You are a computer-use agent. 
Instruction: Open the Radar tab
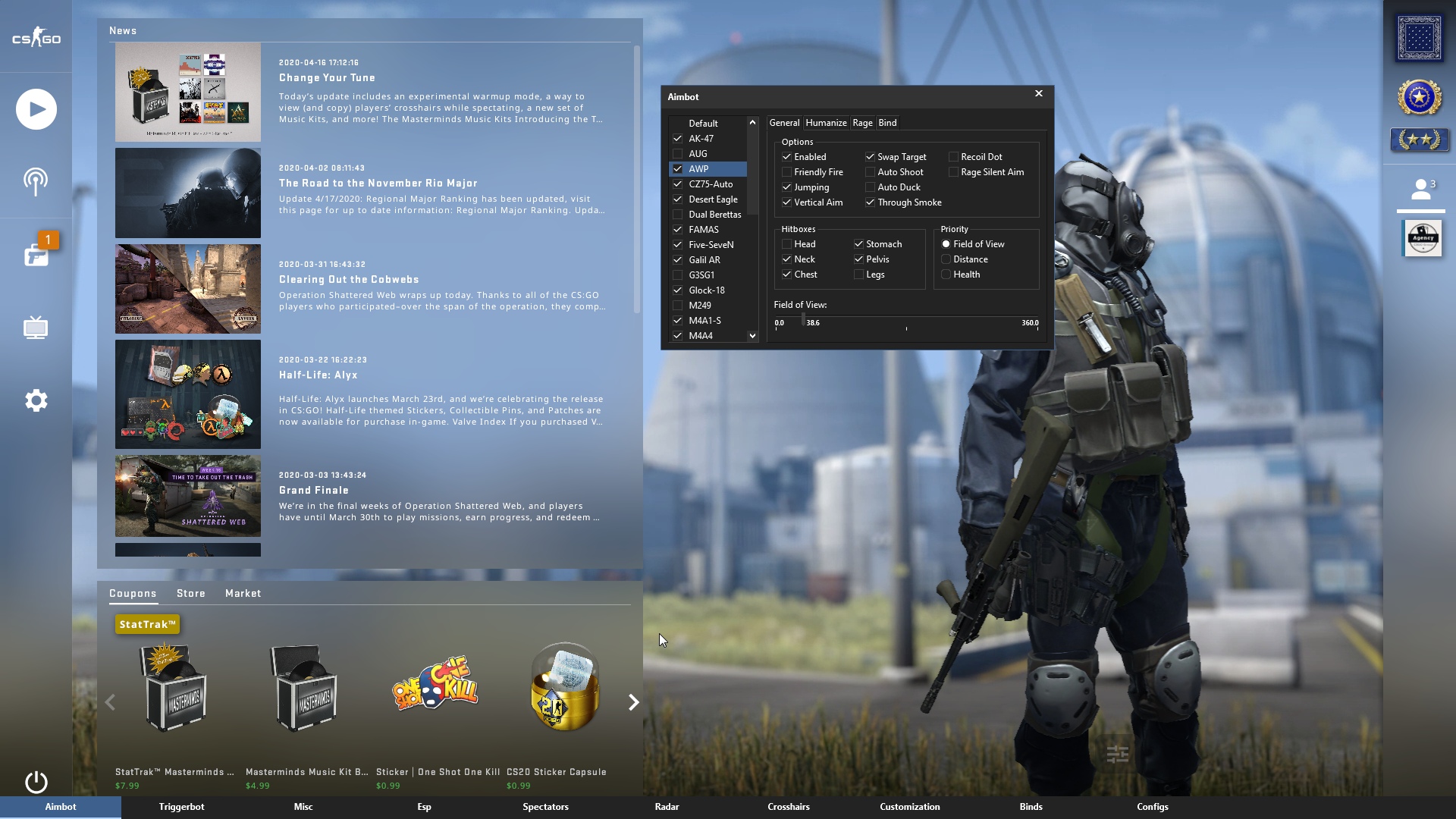pyautogui.click(x=667, y=807)
